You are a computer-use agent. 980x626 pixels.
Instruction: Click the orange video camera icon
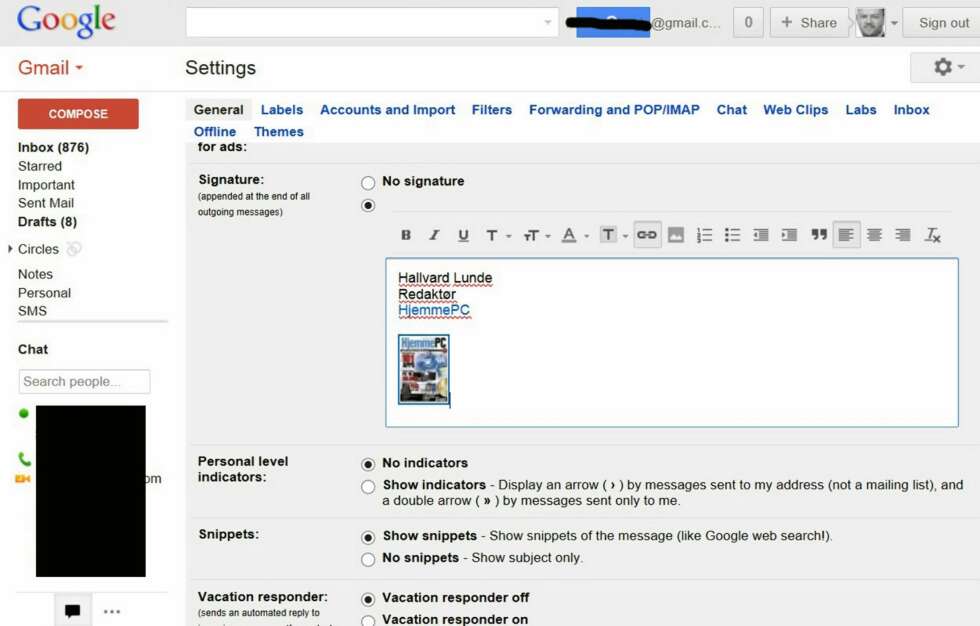[x=22, y=479]
